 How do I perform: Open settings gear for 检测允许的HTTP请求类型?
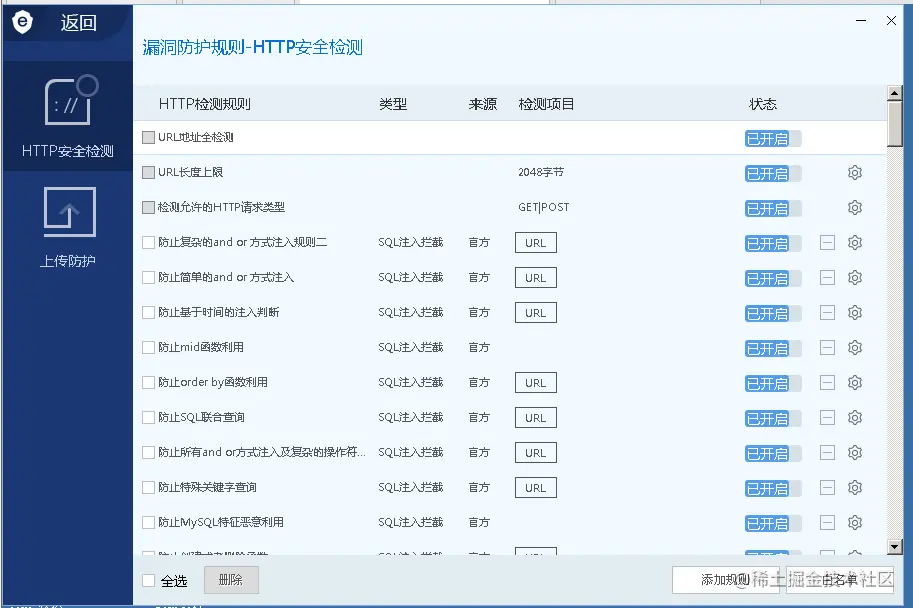855,208
